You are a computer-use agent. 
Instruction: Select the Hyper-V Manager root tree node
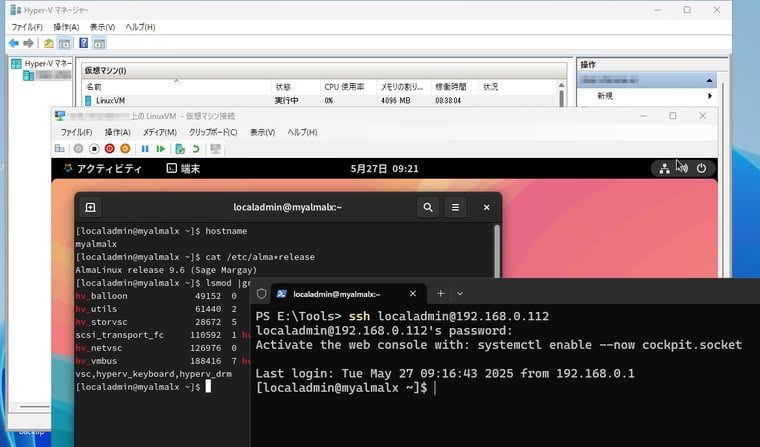pos(42,64)
